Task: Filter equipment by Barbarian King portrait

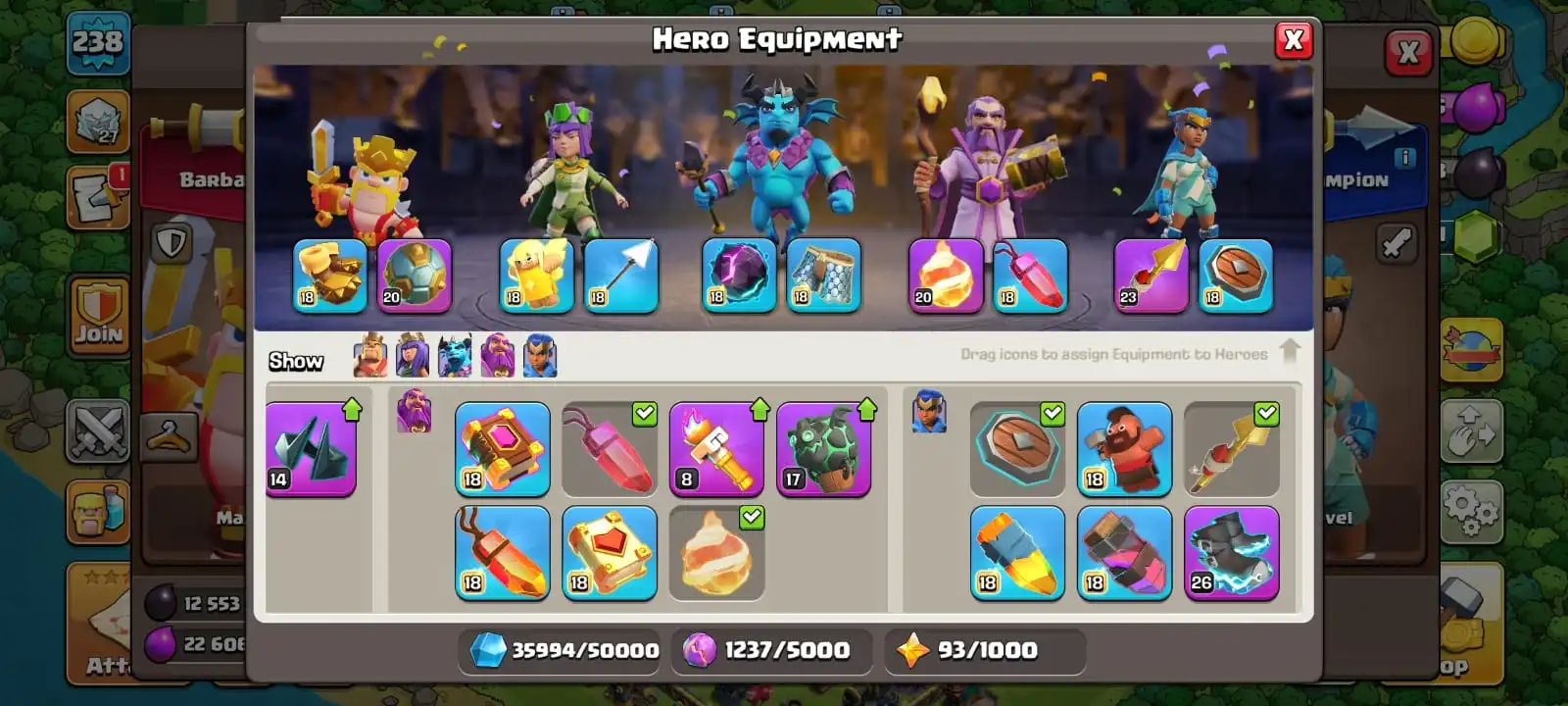Action: [x=370, y=356]
